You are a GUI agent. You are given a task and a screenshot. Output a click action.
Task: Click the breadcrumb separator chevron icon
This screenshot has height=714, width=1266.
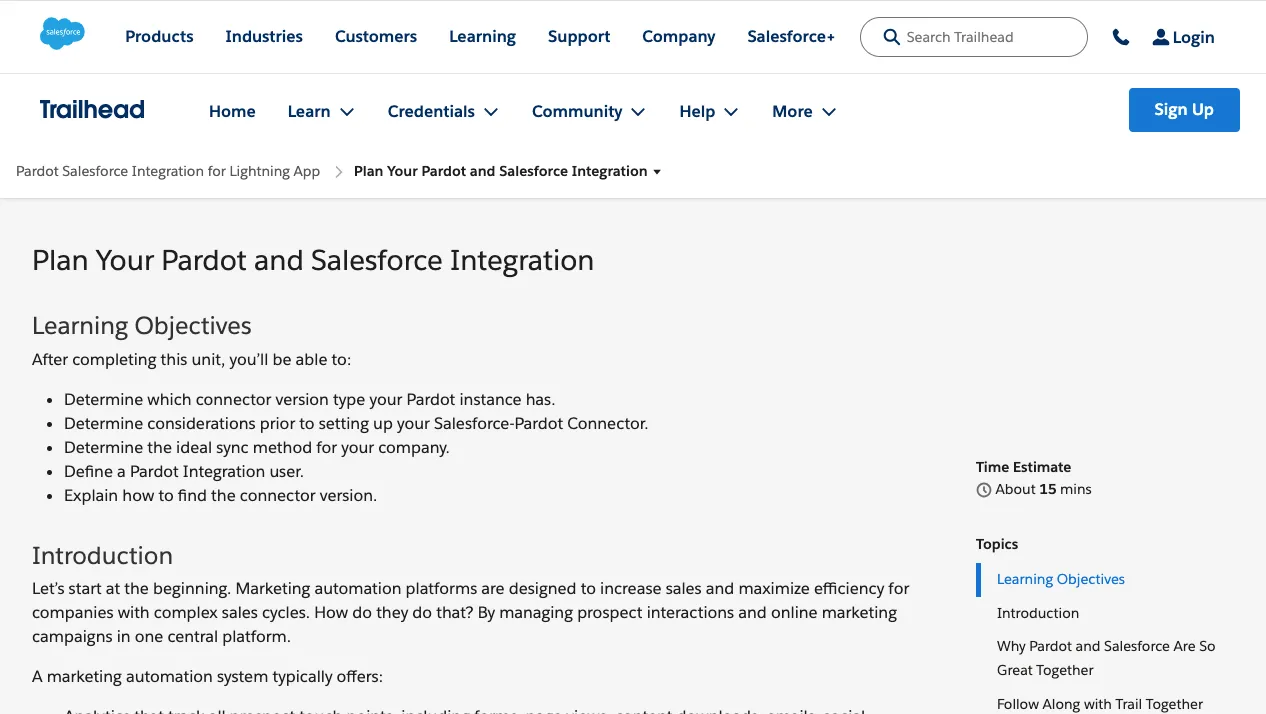pos(338,172)
